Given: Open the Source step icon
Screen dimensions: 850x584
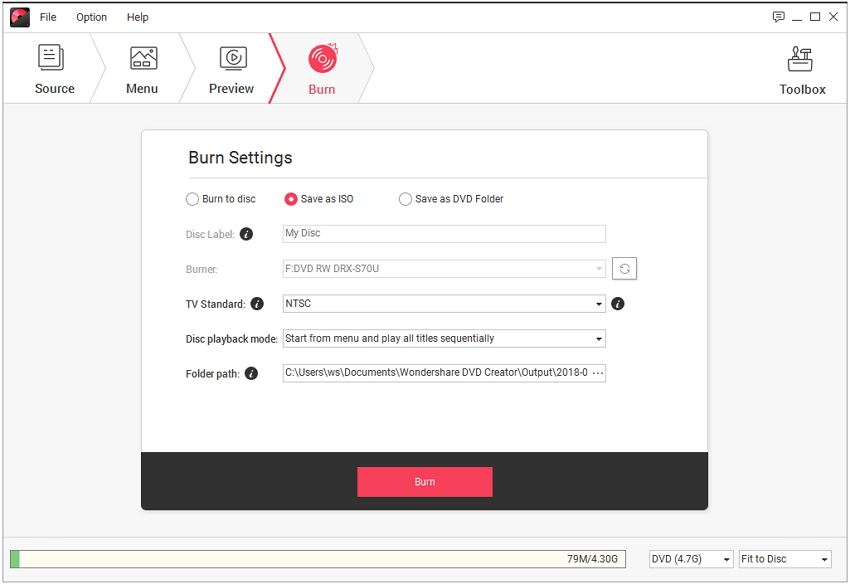Looking at the screenshot, I should [x=52, y=58].
